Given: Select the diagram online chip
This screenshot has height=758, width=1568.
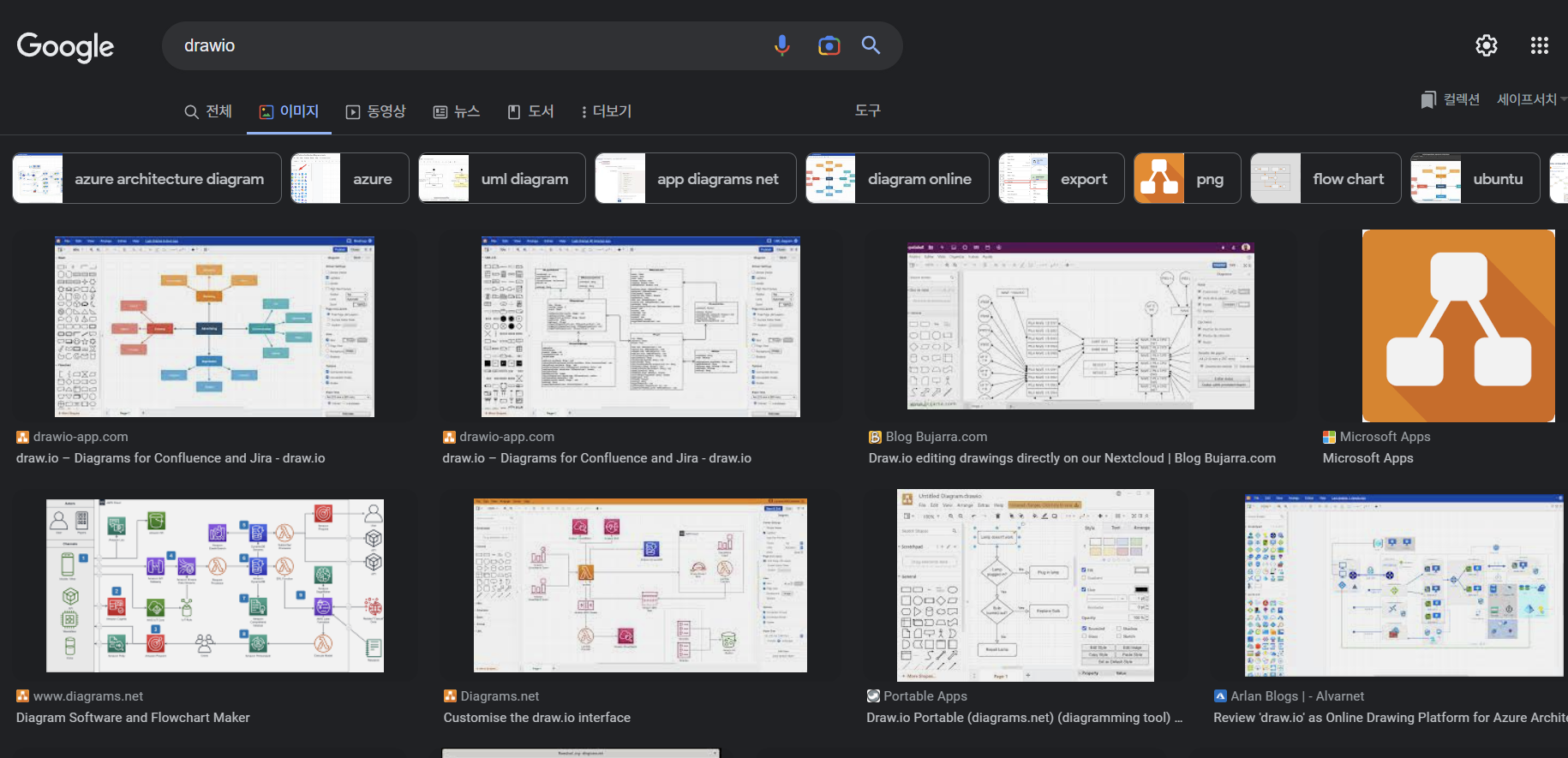Looking at the screenshot, I should click(897, 178).
